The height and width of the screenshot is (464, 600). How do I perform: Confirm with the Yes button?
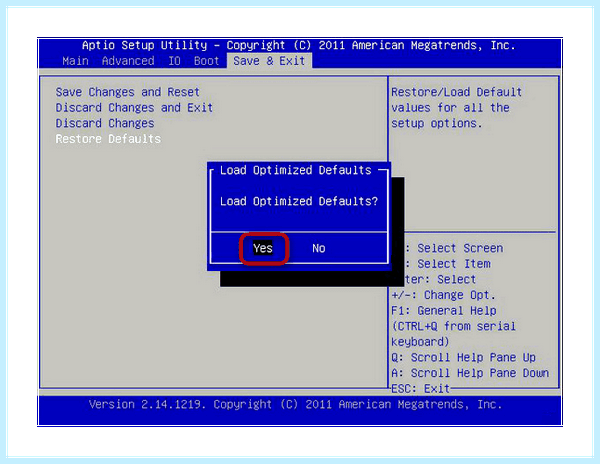point(263,248)
